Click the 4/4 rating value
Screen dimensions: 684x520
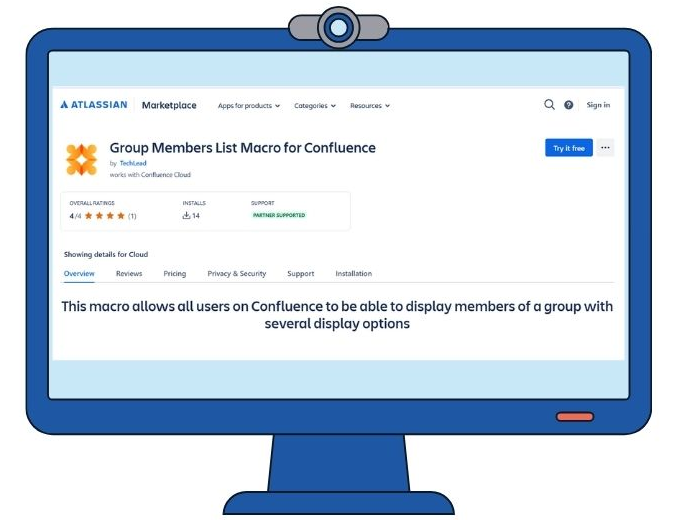pyautogui.click(x=75, y=216)
